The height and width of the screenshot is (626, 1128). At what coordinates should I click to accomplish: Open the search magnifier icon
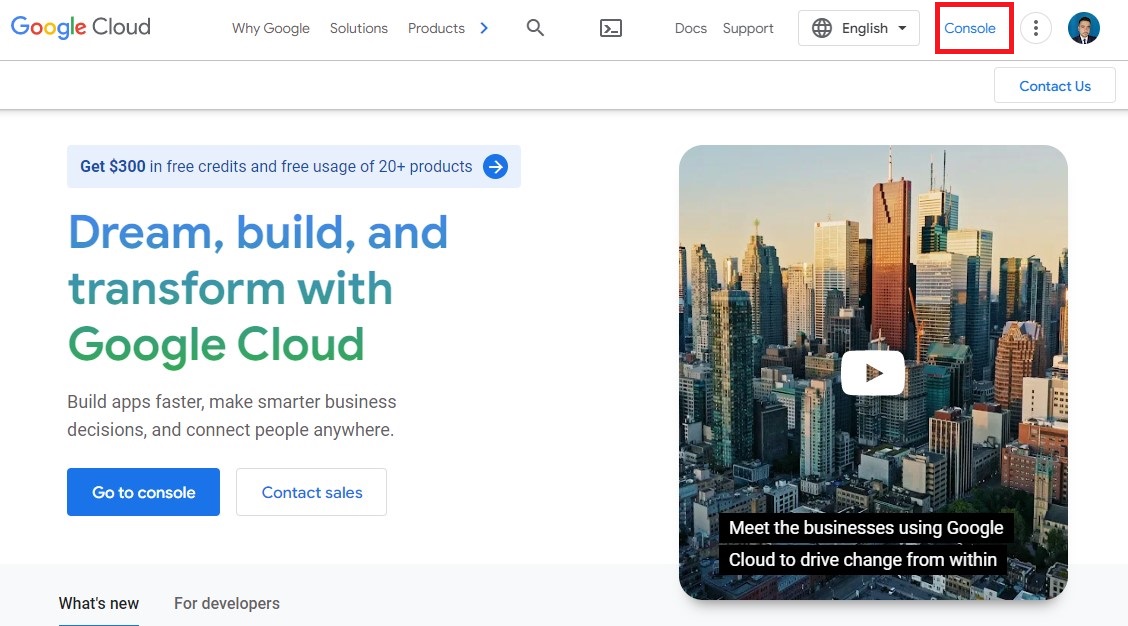(x=535, y=28)
